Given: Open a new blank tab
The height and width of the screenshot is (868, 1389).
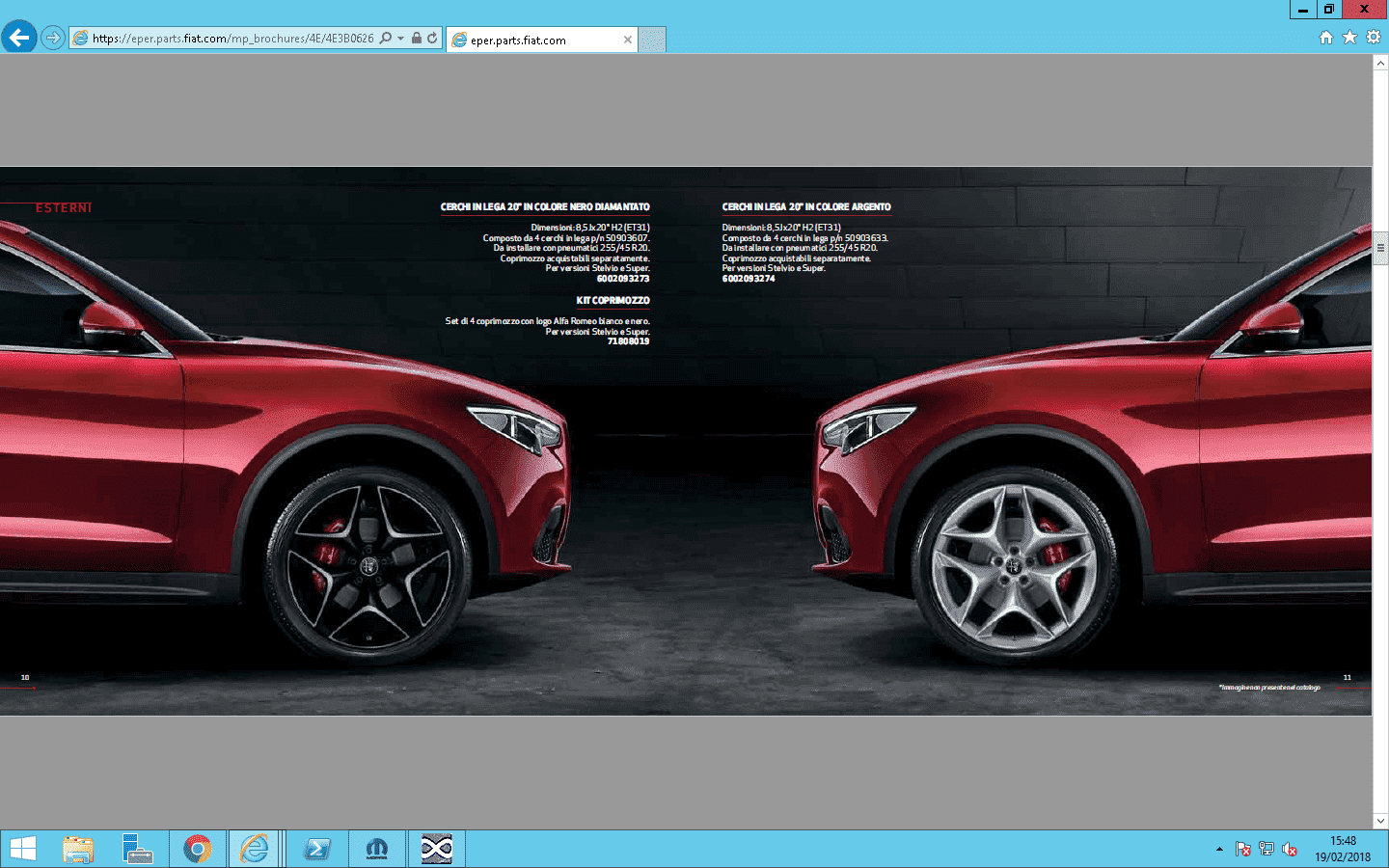Looking at the screenshot, I should click(653, 40).
